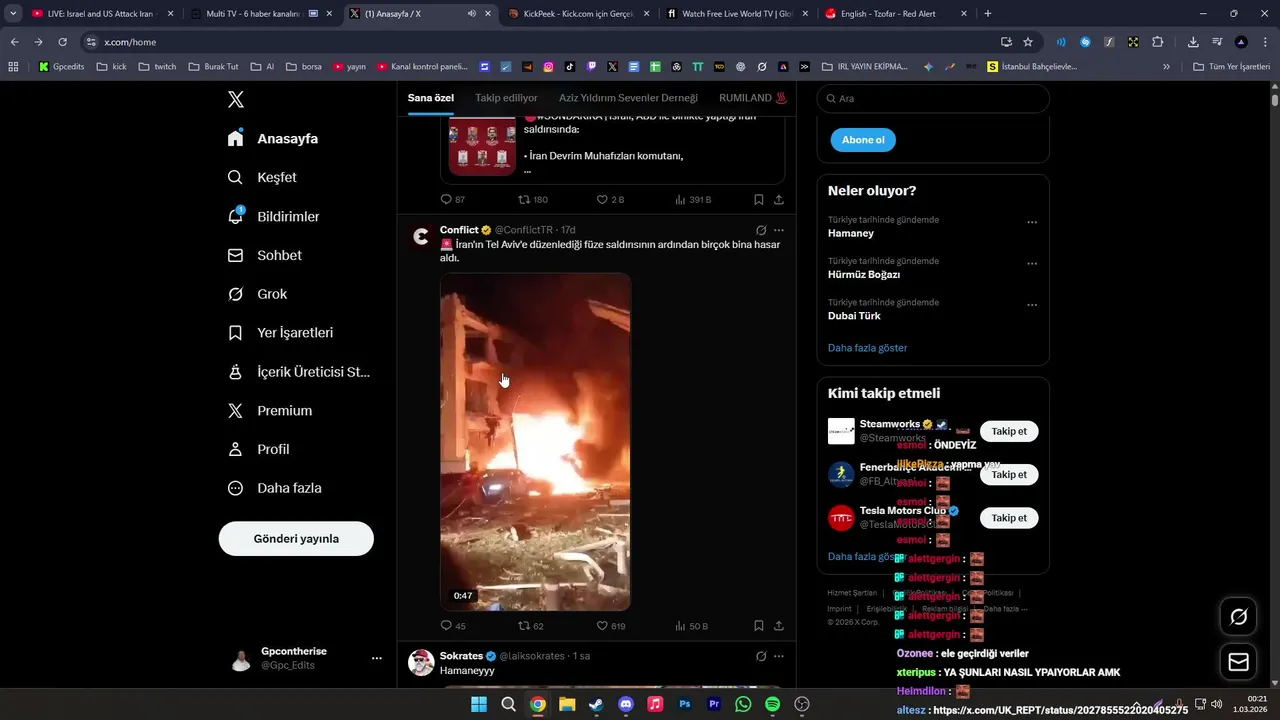Bookmark this page star icon in address bar

pyautogui.click(x=1028, y=42)
